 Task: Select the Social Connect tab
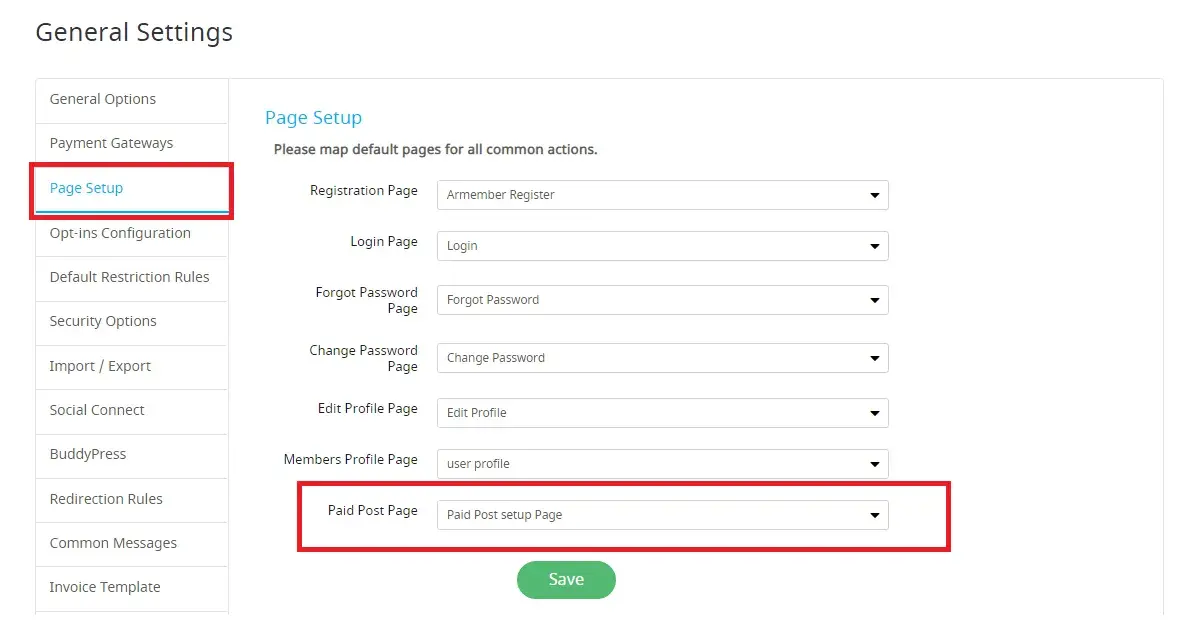97,410
